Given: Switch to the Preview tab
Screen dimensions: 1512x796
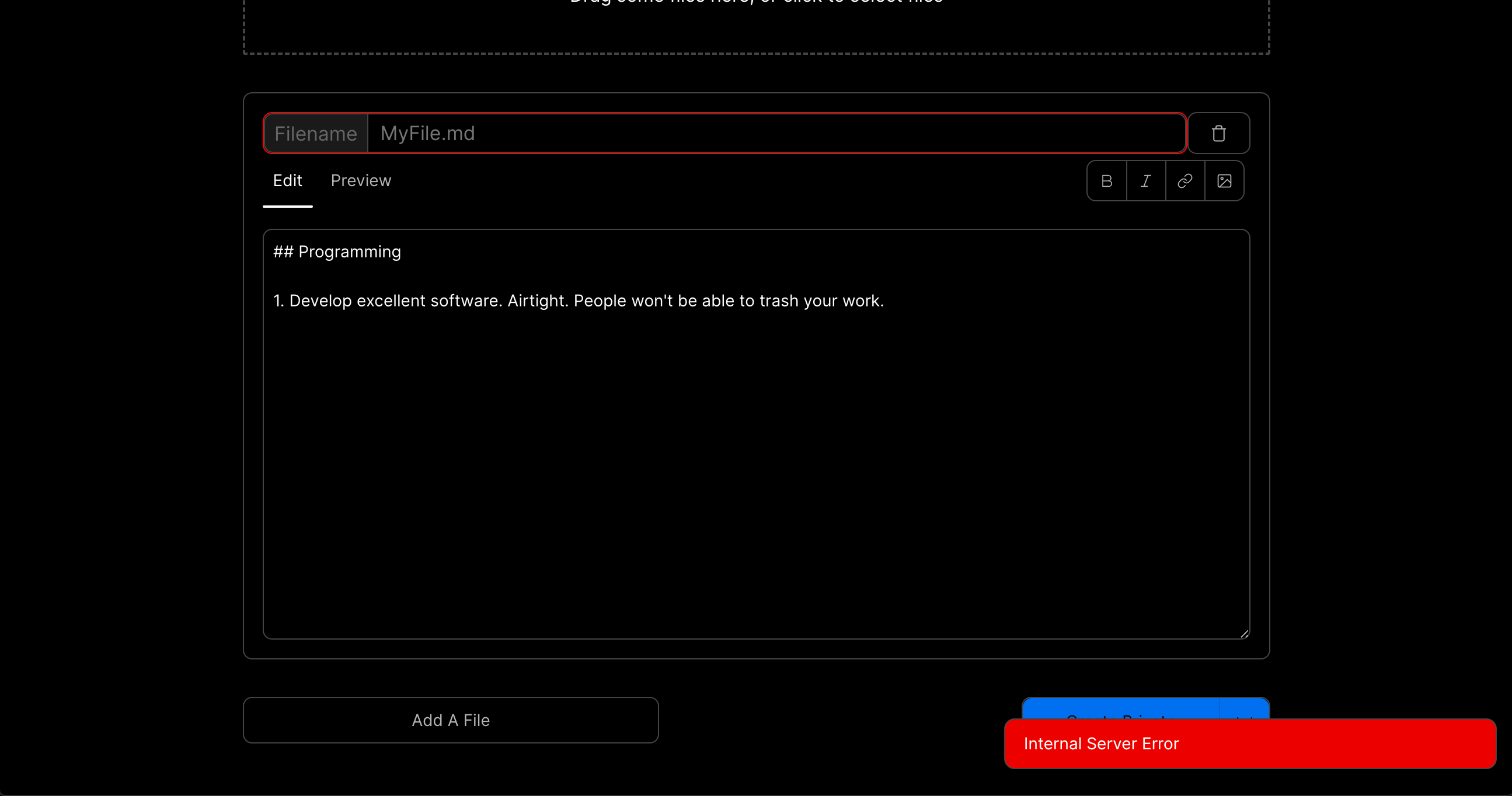Looking at the screenshot, I should (x=361, y=181).
